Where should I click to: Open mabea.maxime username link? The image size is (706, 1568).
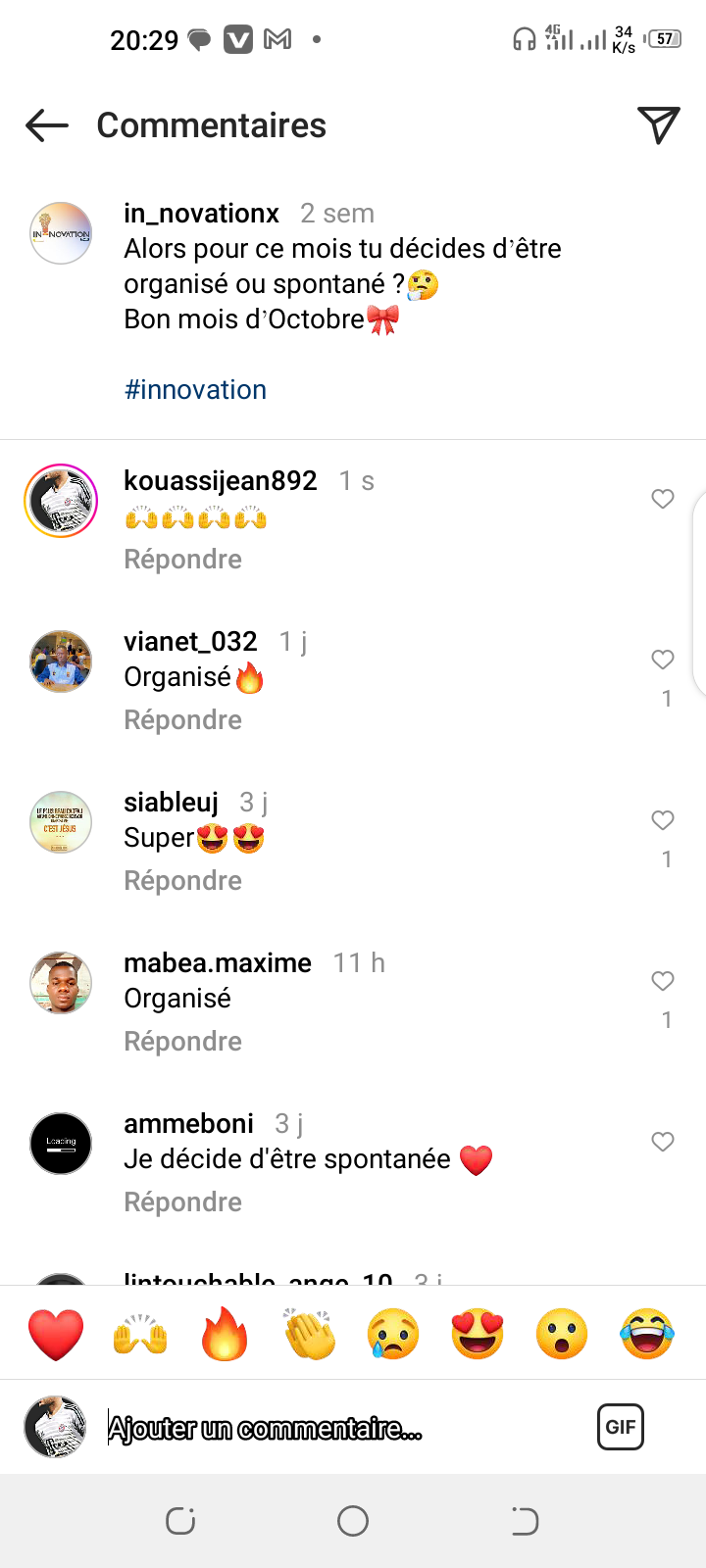[x=218, y=963]
